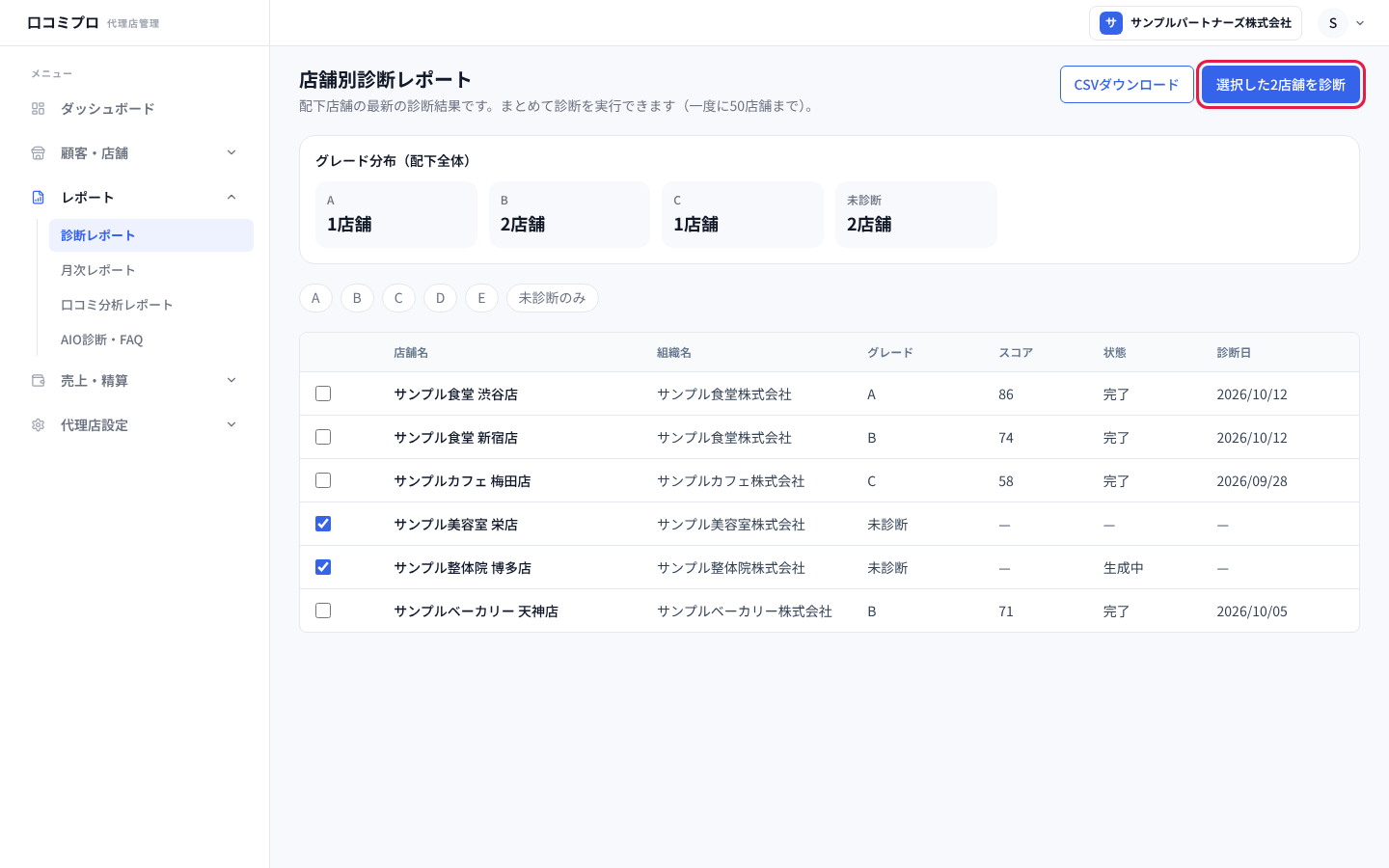Click the grade A 1店舗 card
The width and height of the screenshot is (1389, 868).
click(396, 214)
